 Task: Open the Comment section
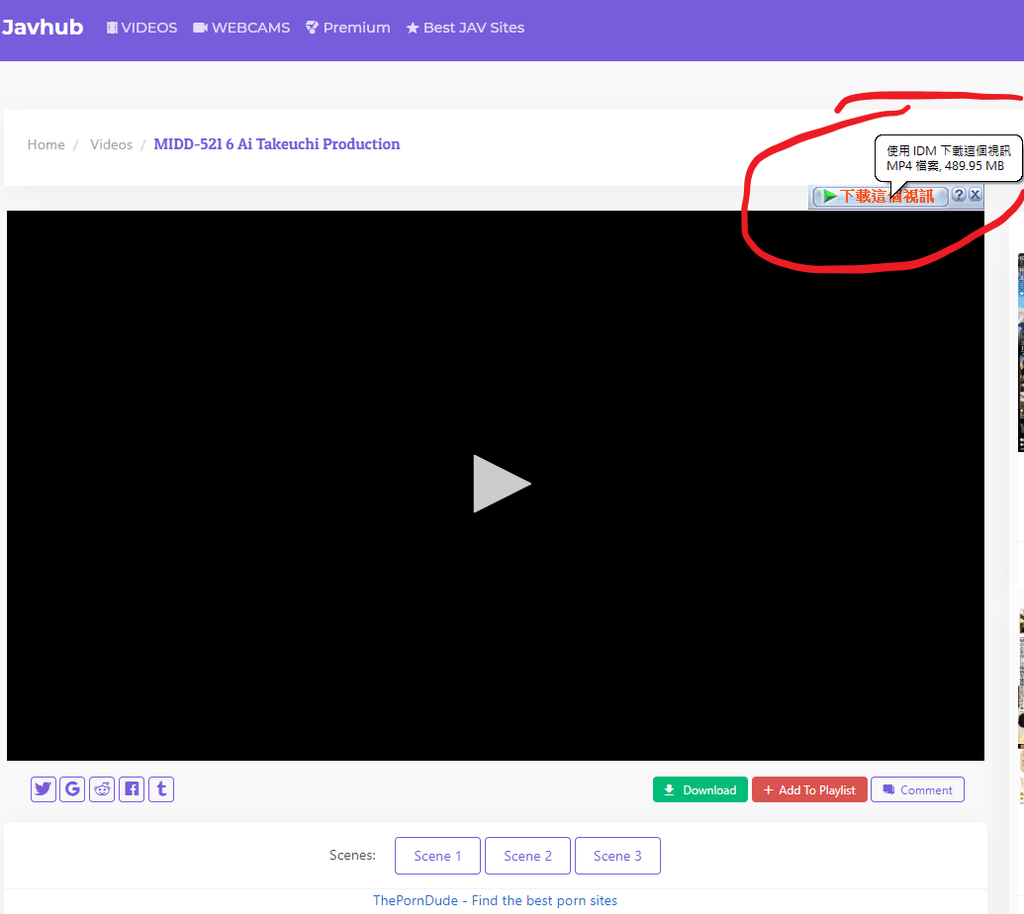(917, 789)
